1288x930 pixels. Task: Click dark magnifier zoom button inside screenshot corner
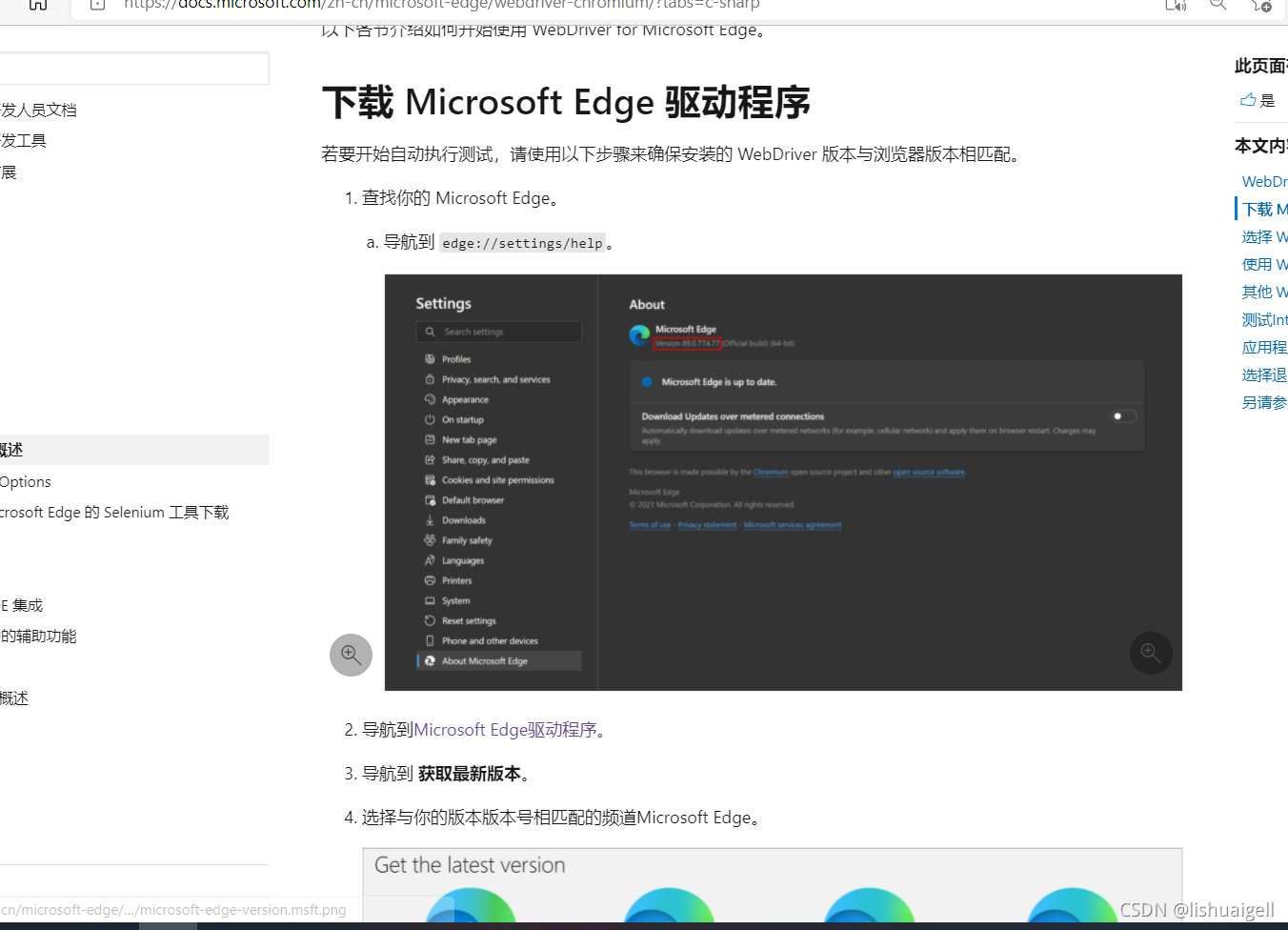[1151, 653]
